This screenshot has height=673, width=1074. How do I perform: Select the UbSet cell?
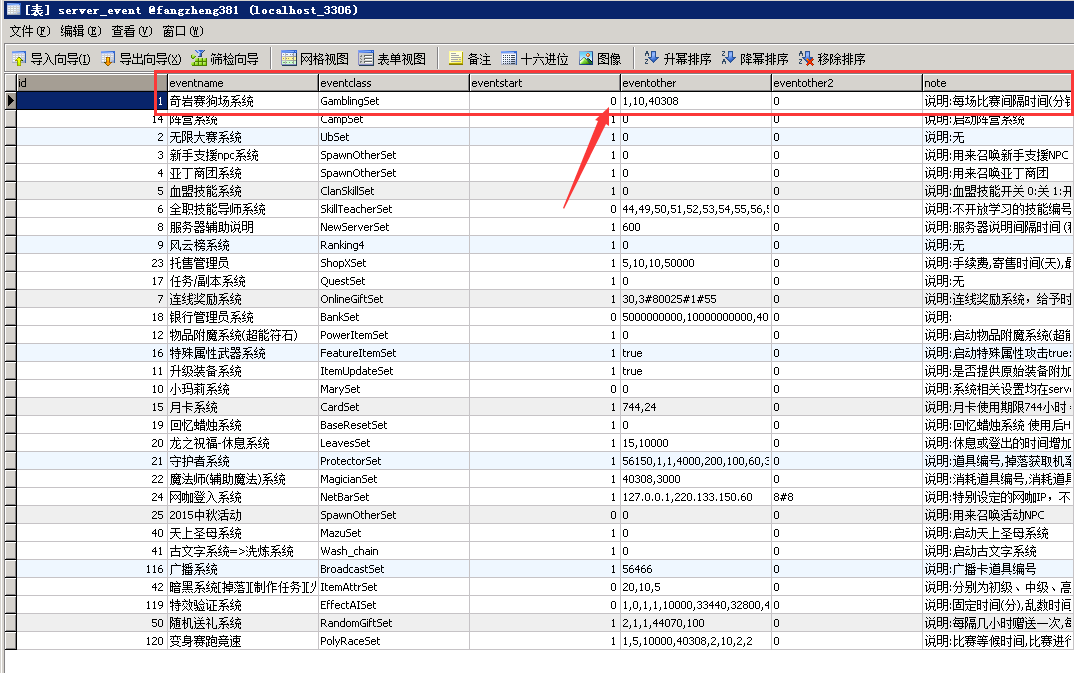[394, 137]
